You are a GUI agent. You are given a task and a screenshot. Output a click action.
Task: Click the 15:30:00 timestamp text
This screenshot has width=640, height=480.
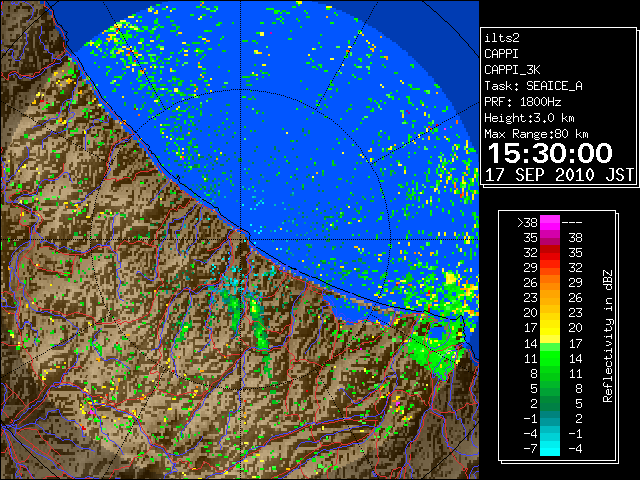[x=550, y=153]
